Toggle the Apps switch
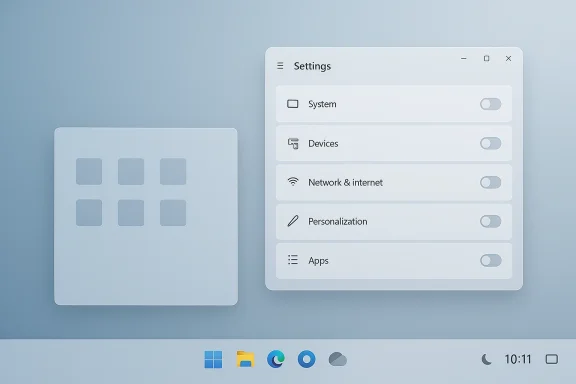 click(490, 261)
